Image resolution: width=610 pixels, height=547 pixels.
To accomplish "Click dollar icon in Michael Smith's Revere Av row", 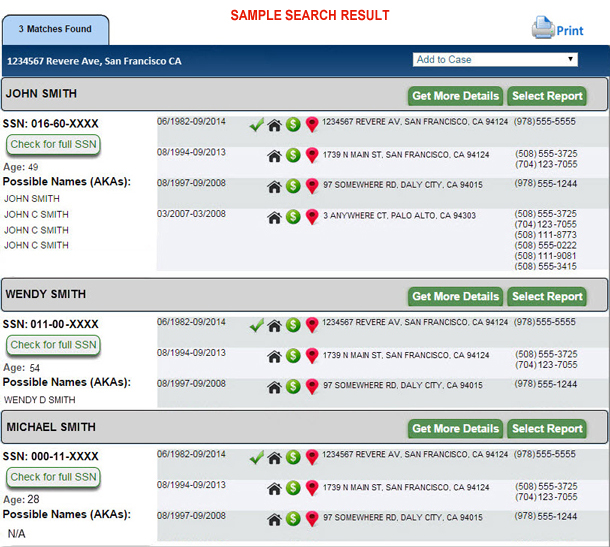I will click(x=293, y=457).
